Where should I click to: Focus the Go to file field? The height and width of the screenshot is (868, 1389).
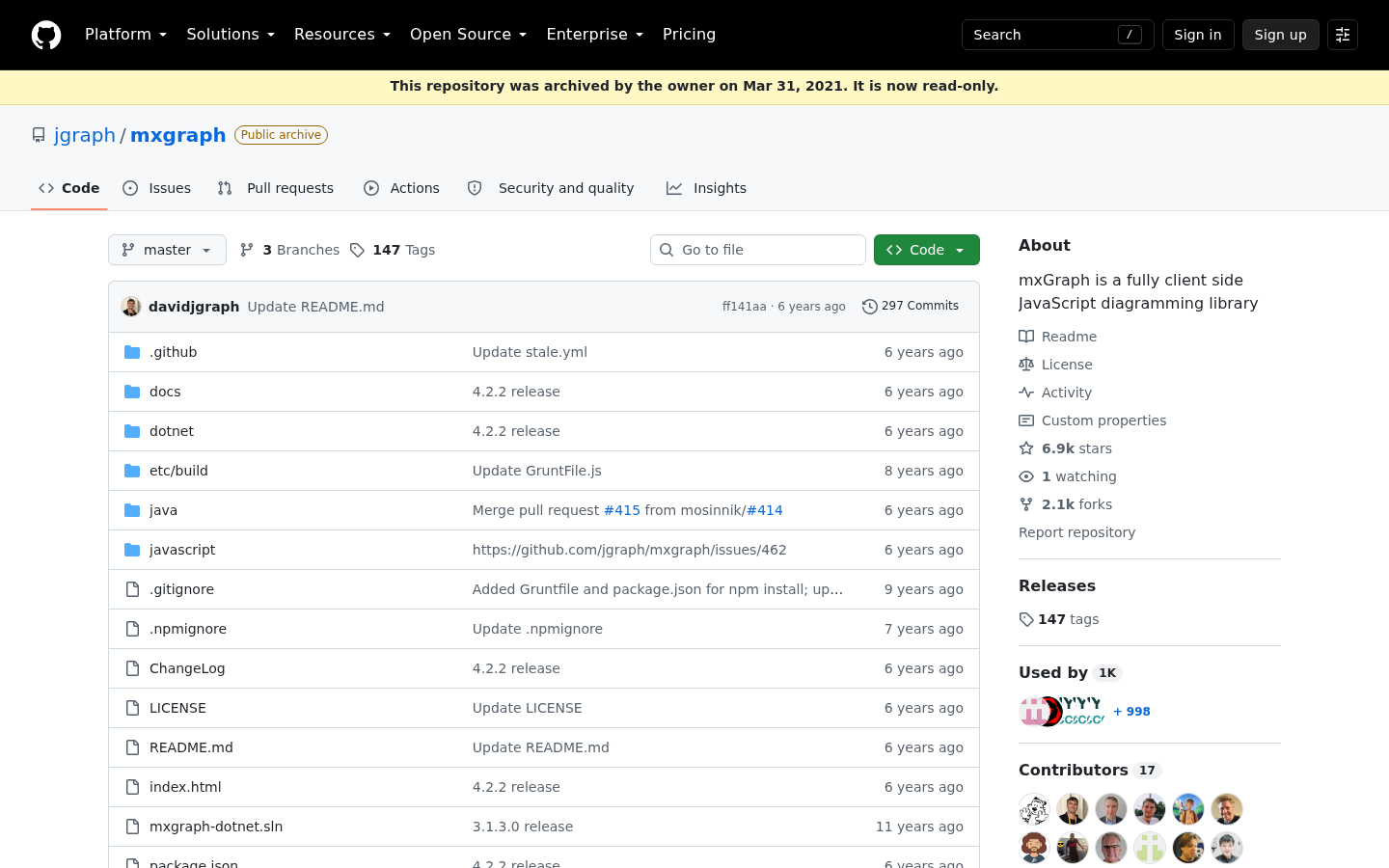[758, 250]
